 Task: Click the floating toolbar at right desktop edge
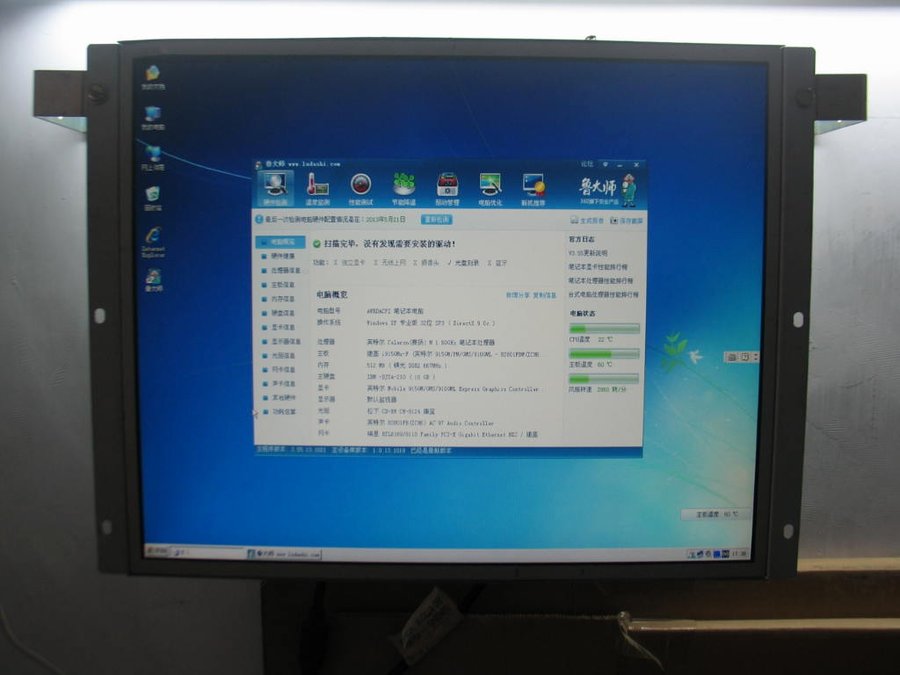click(x=742, y=357)
